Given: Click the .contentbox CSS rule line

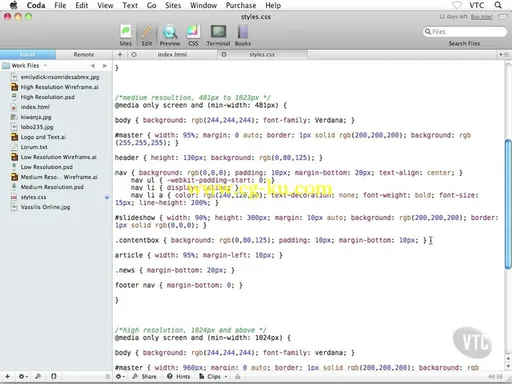Looking at the screenshot, I should point(271,240).
